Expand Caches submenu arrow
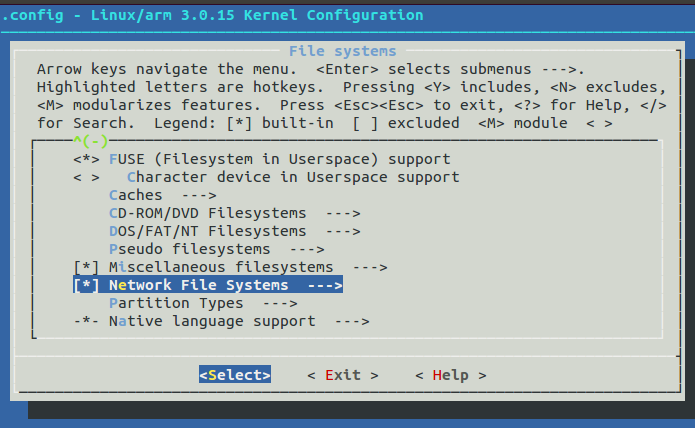 199,195
